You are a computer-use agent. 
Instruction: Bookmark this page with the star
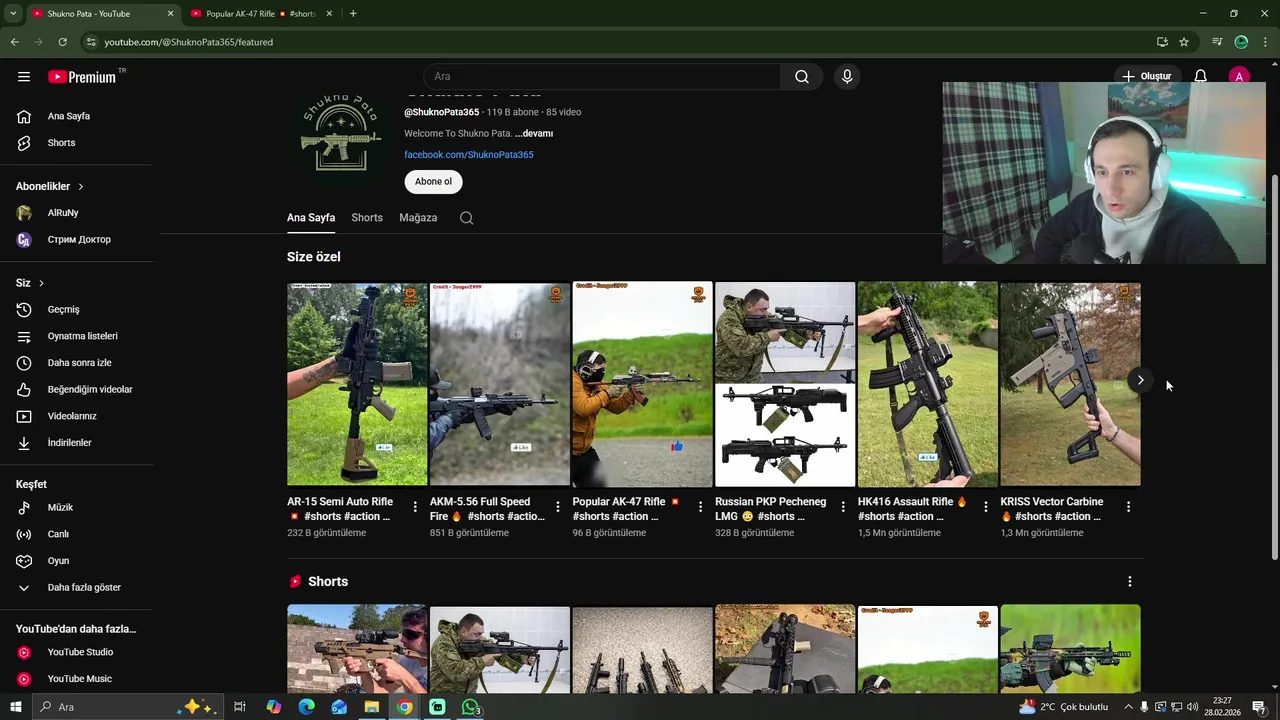click(x=1184, y=42)
